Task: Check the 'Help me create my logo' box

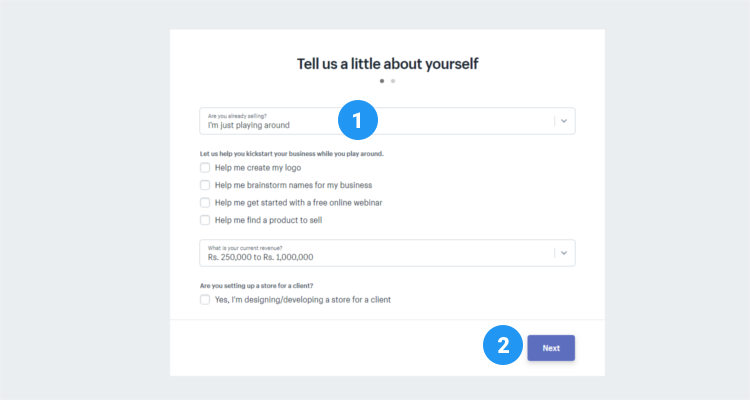Action: [x=205, y=168]
